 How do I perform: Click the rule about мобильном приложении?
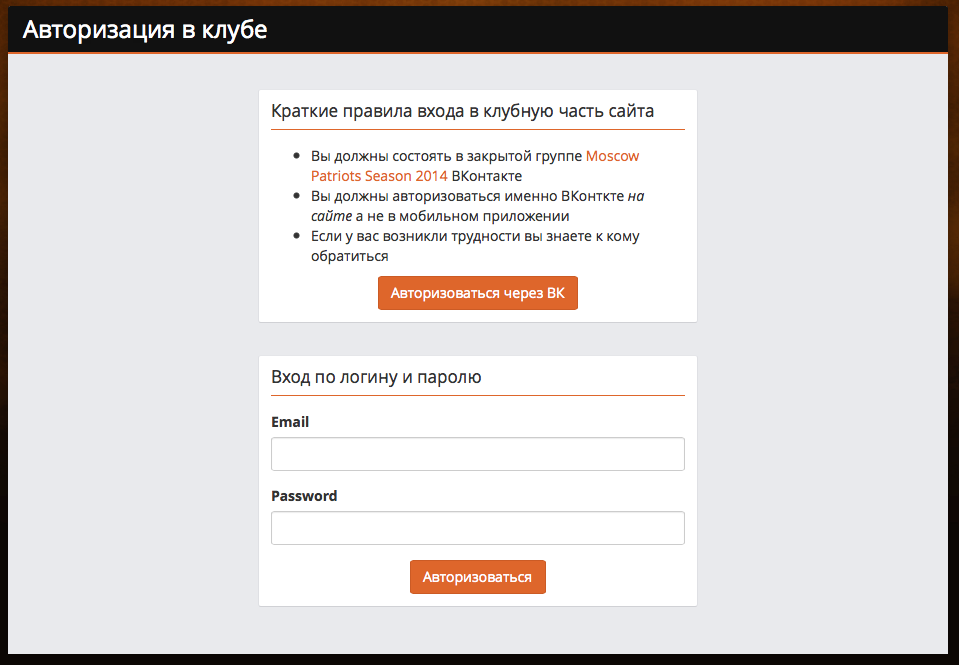point(478,206)
